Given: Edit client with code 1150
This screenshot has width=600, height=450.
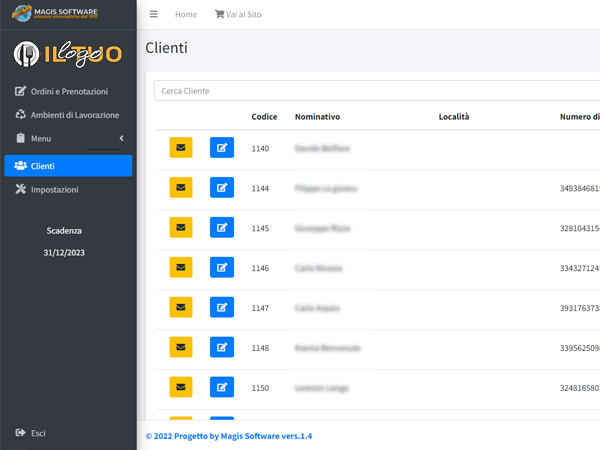Looking at the screenshot, I should coord(222,387).
